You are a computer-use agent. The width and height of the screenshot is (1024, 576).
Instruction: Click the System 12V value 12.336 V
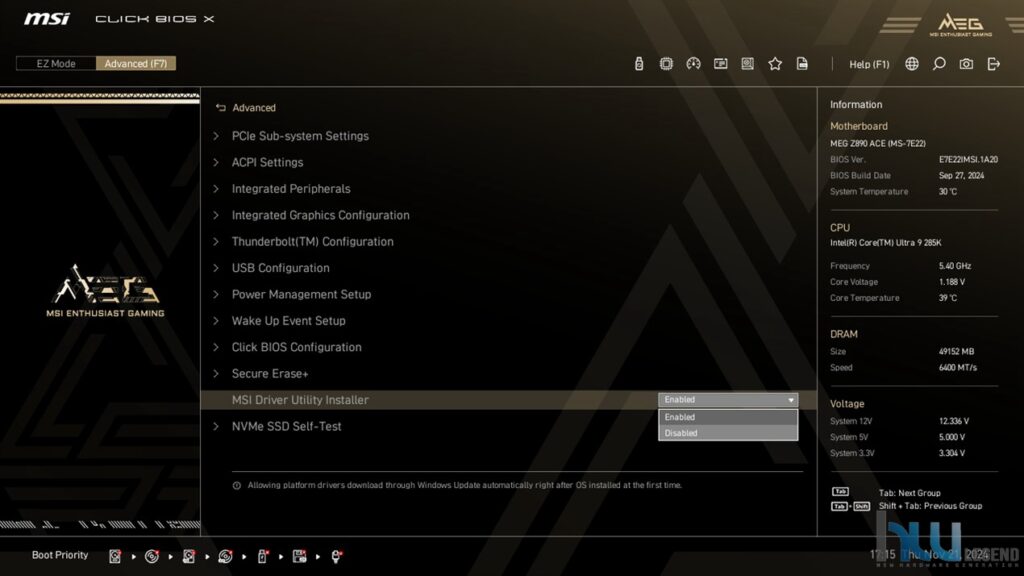tap(954, 421)
